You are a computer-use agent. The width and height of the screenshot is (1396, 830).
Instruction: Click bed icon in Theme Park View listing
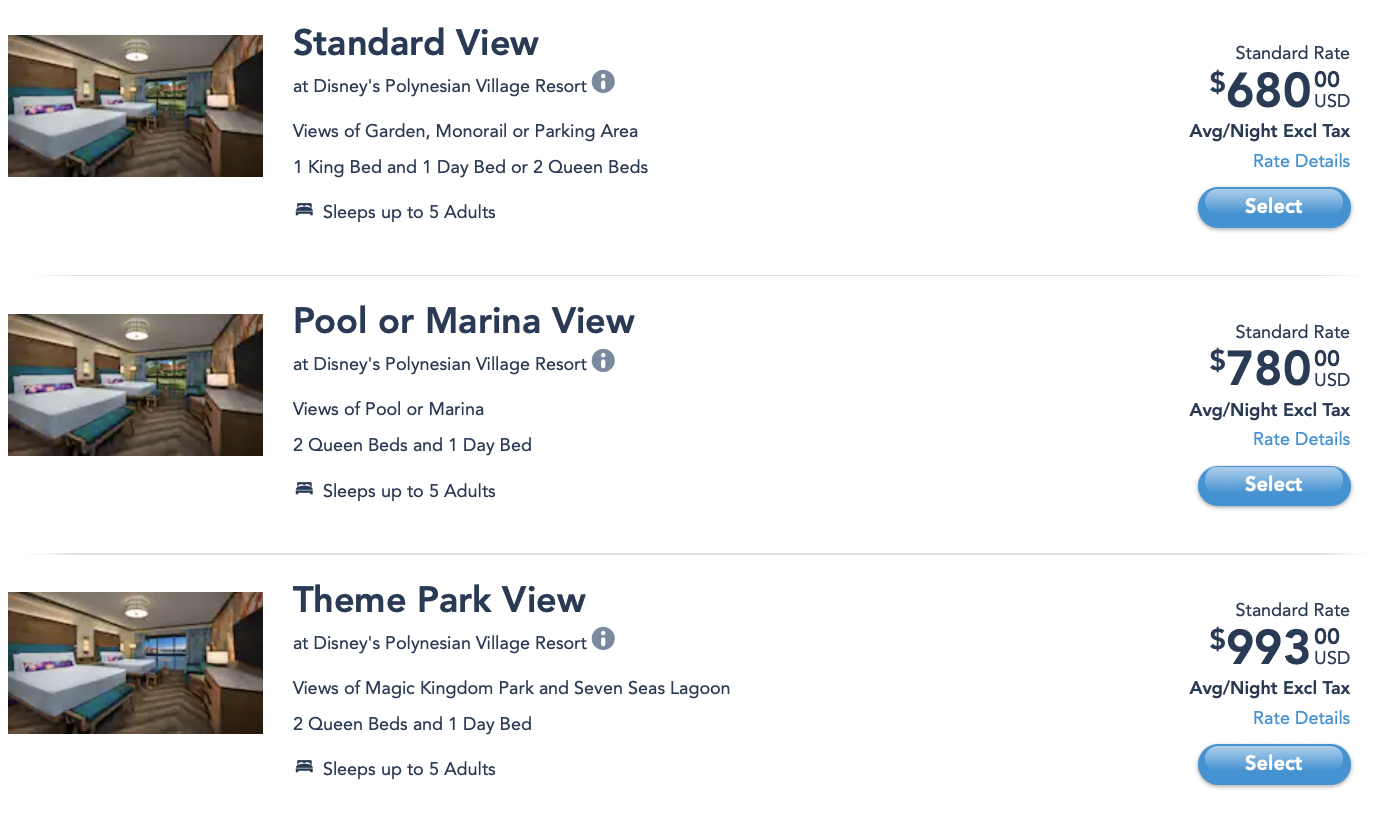(x=304, y=767)
